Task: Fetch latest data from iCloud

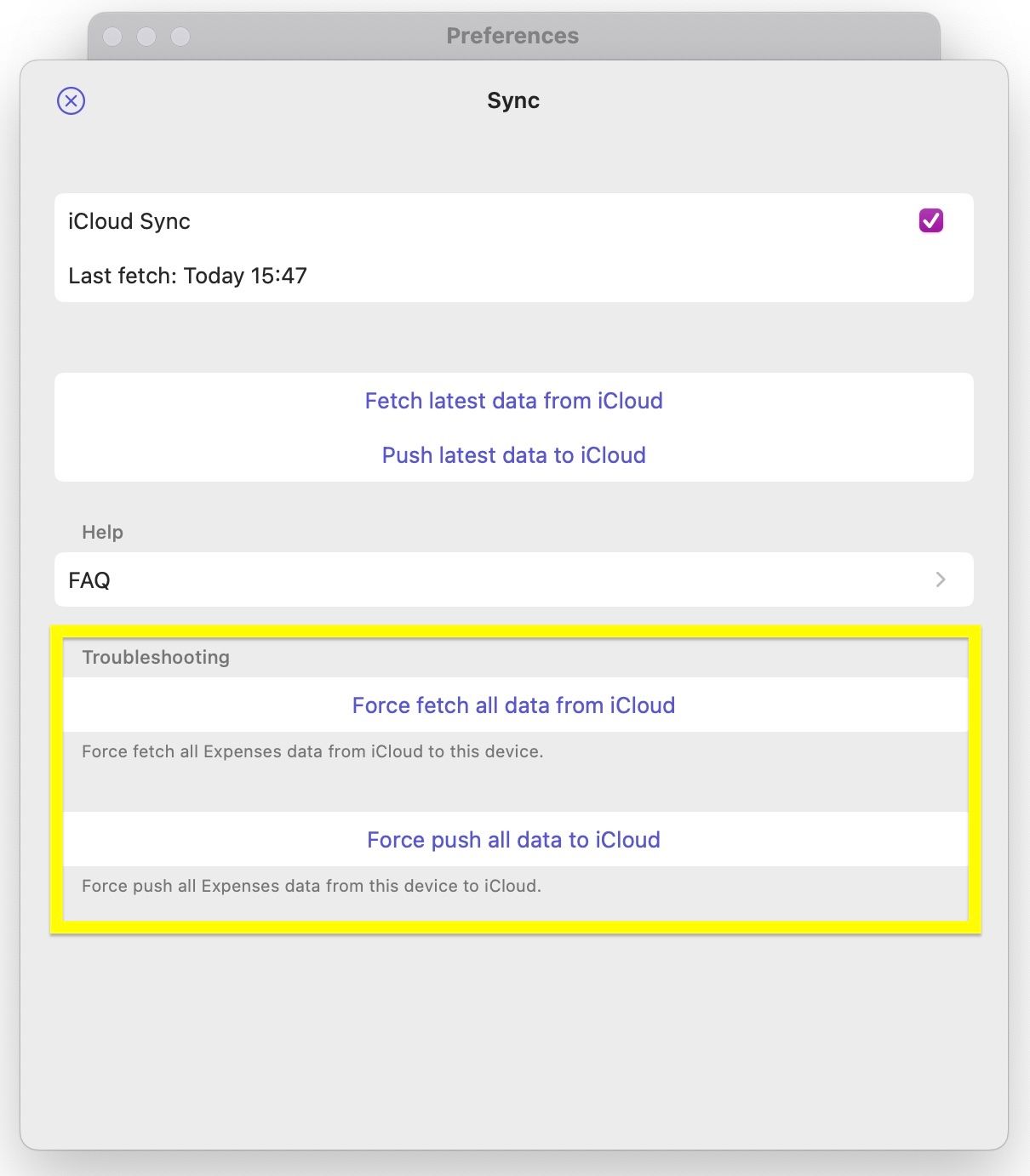Action: point(513,401)
